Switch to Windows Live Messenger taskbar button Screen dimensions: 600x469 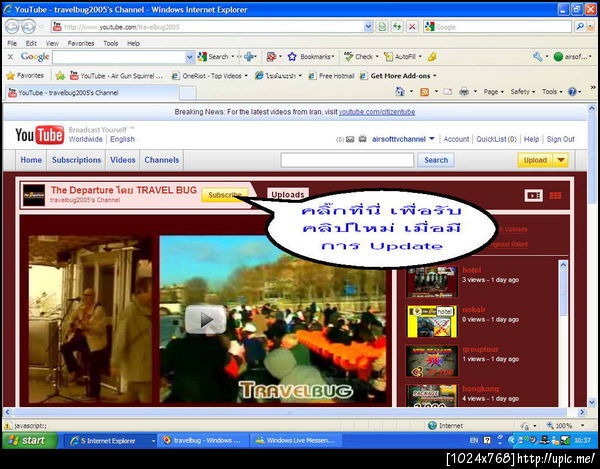coord(295,441)
